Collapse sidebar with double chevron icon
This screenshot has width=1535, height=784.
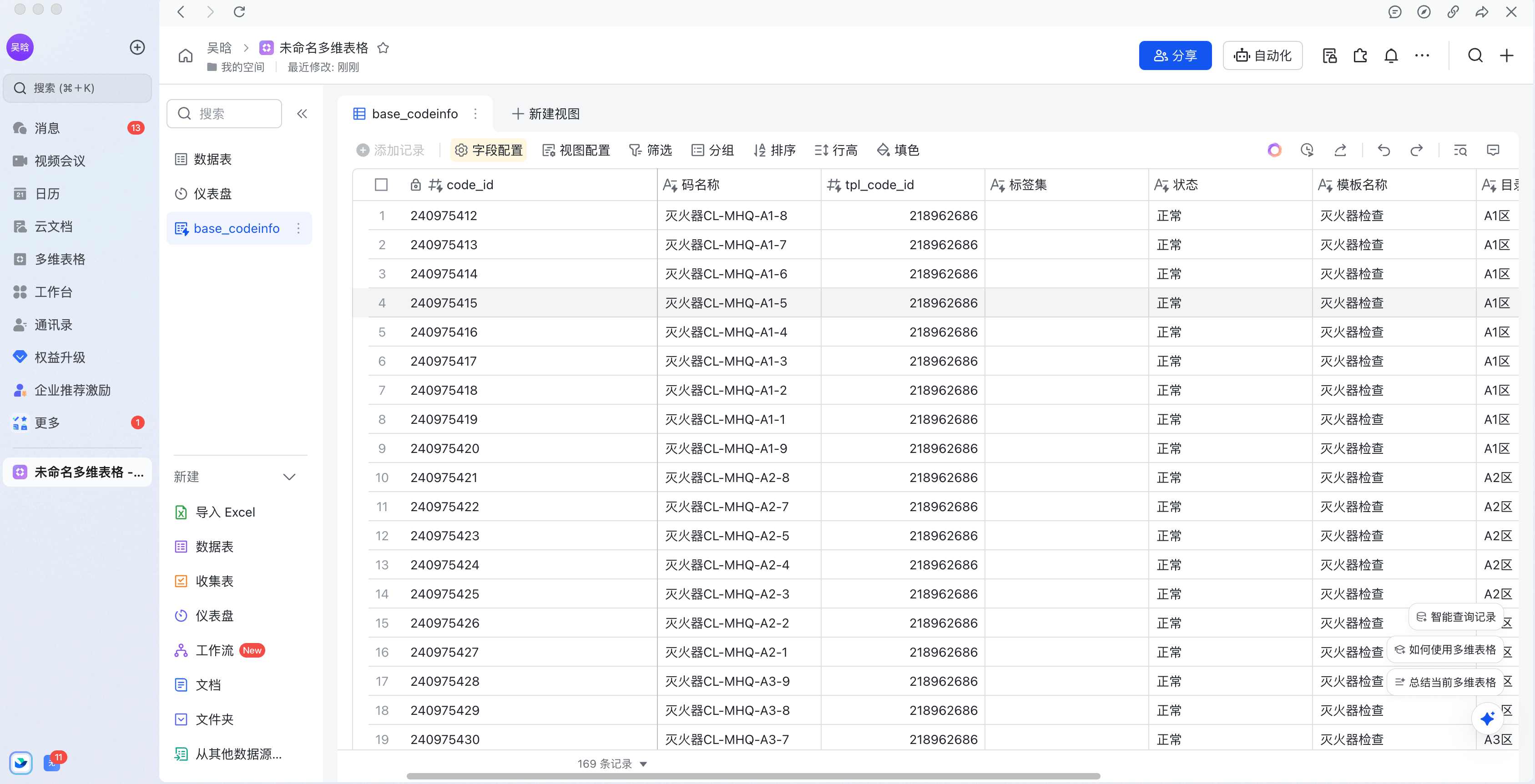(x=302, y=114)
